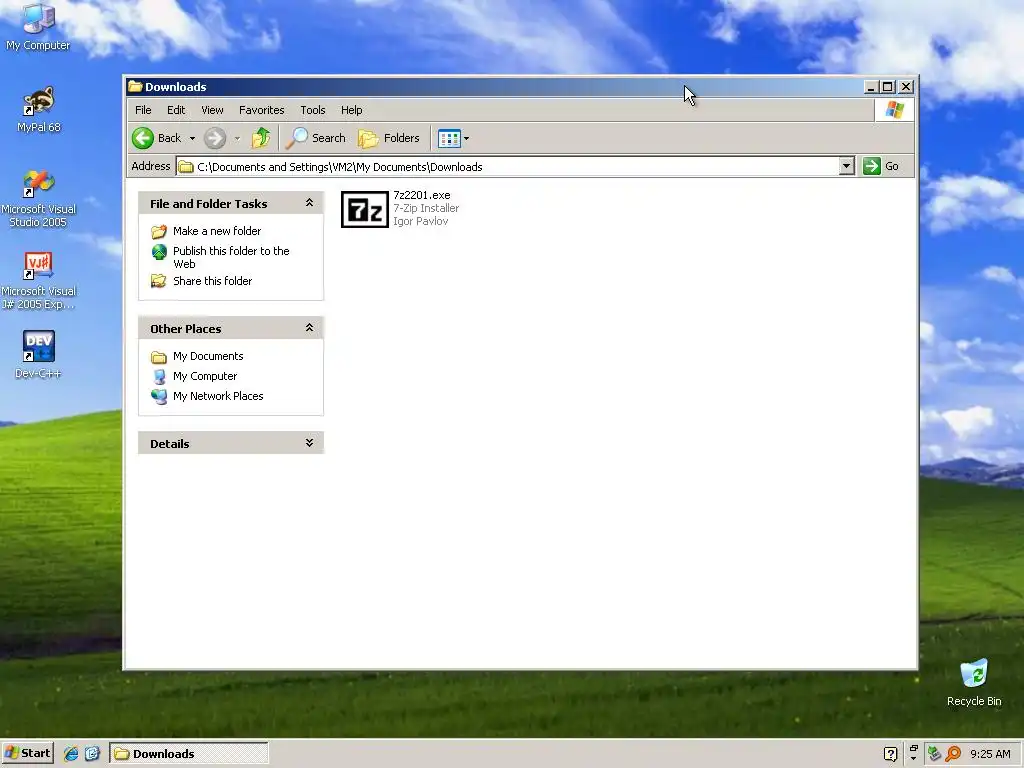The image size is (1024, 768).
Task: Click My Documents folder icon in Other Places
Action: 159,357
